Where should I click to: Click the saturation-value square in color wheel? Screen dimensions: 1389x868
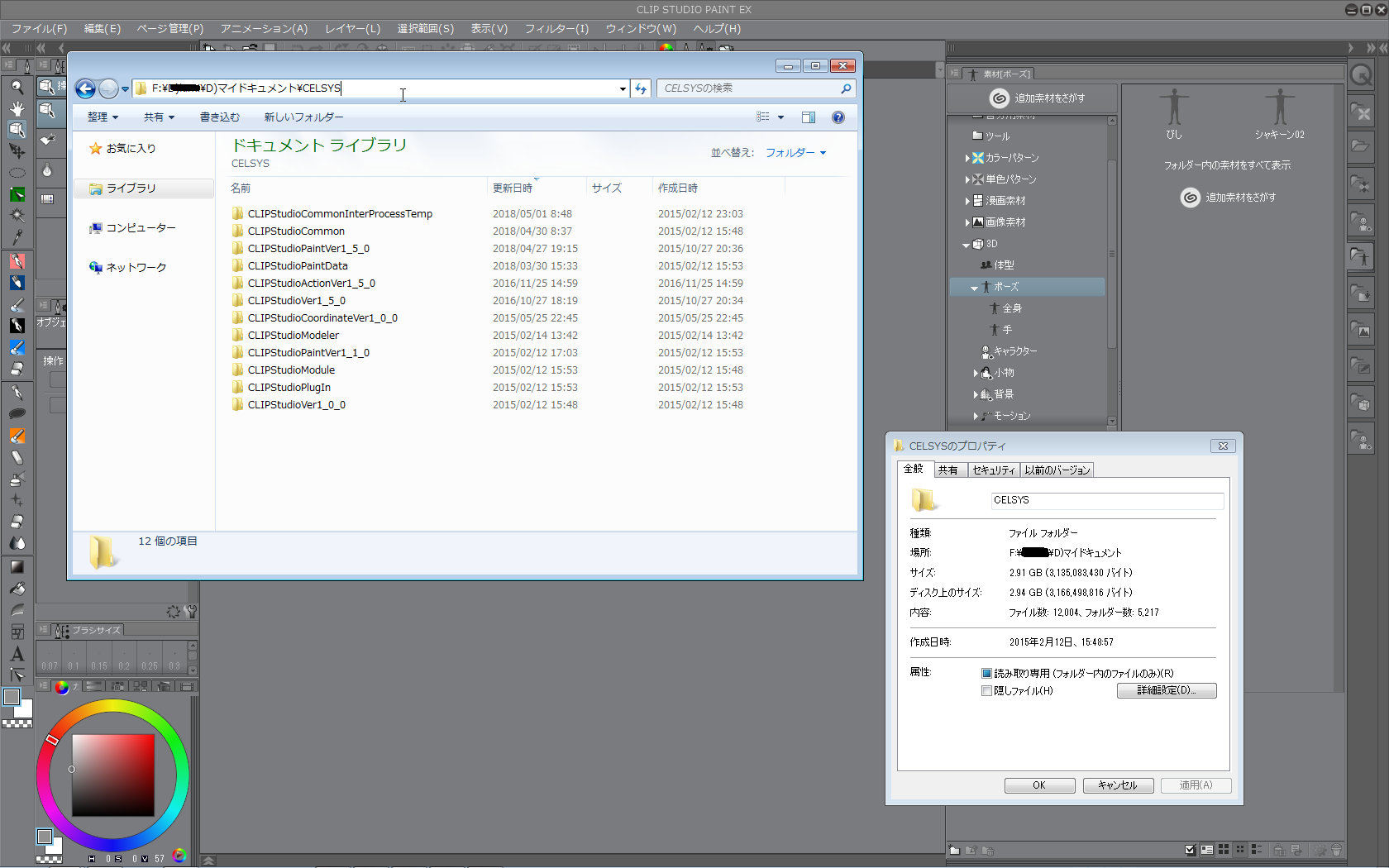[113, 775]
